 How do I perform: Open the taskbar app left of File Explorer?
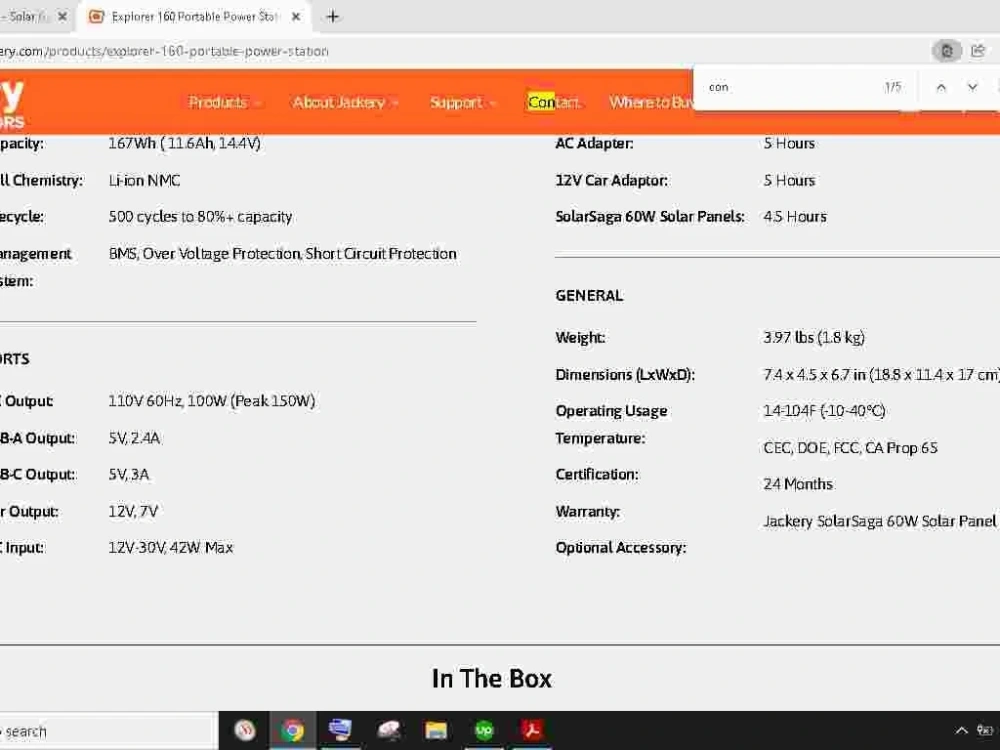pos(388,730)
